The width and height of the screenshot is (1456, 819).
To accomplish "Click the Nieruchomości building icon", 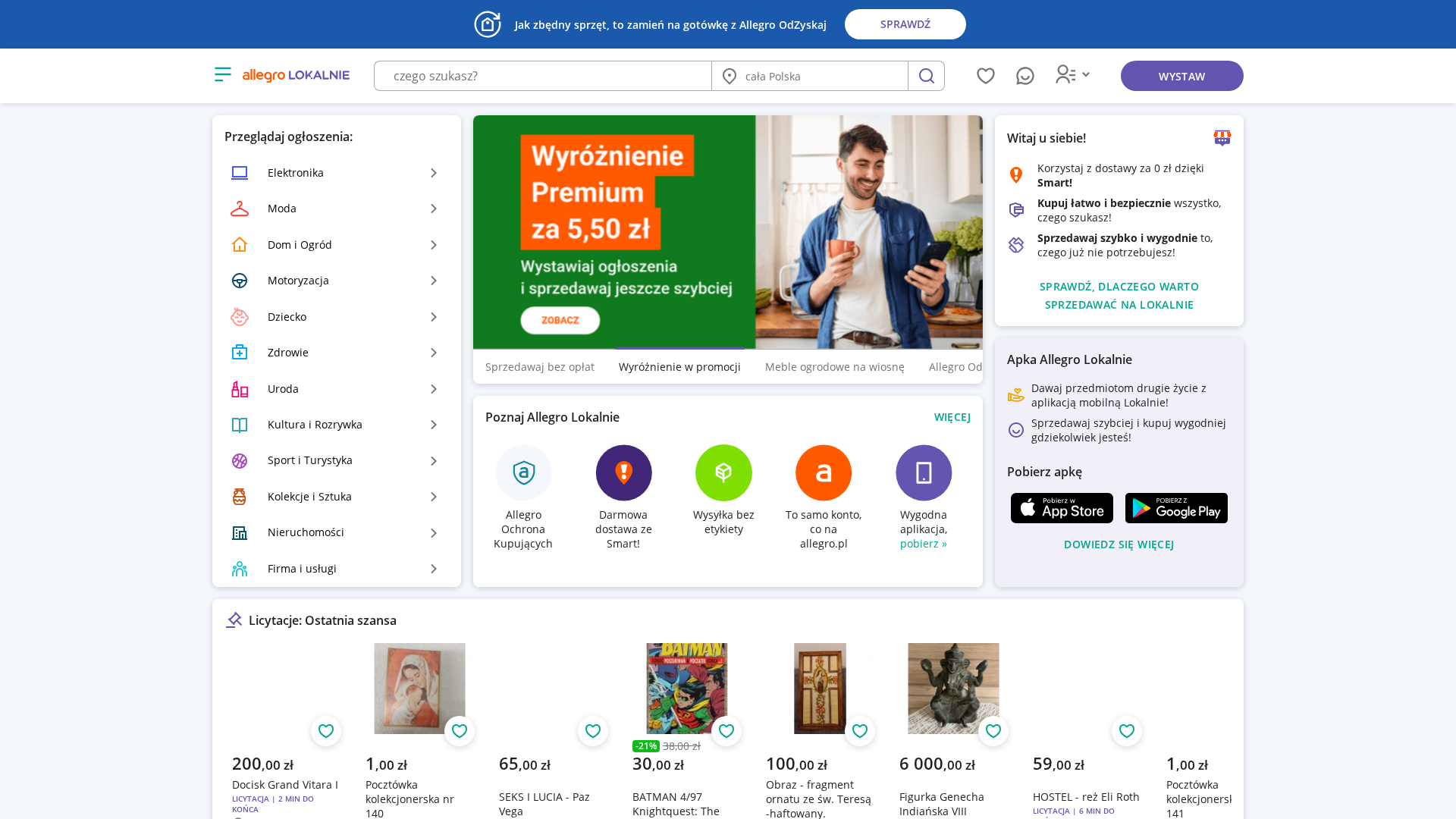I will (240, 532).
